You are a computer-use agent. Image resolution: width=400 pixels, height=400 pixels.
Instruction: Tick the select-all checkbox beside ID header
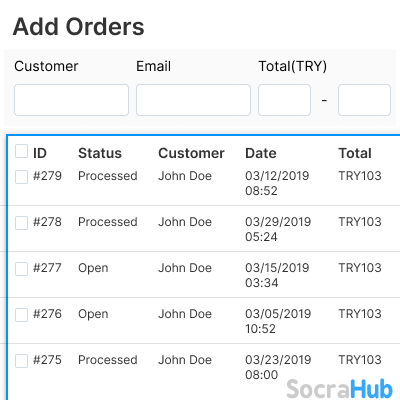tap(22, 151)
